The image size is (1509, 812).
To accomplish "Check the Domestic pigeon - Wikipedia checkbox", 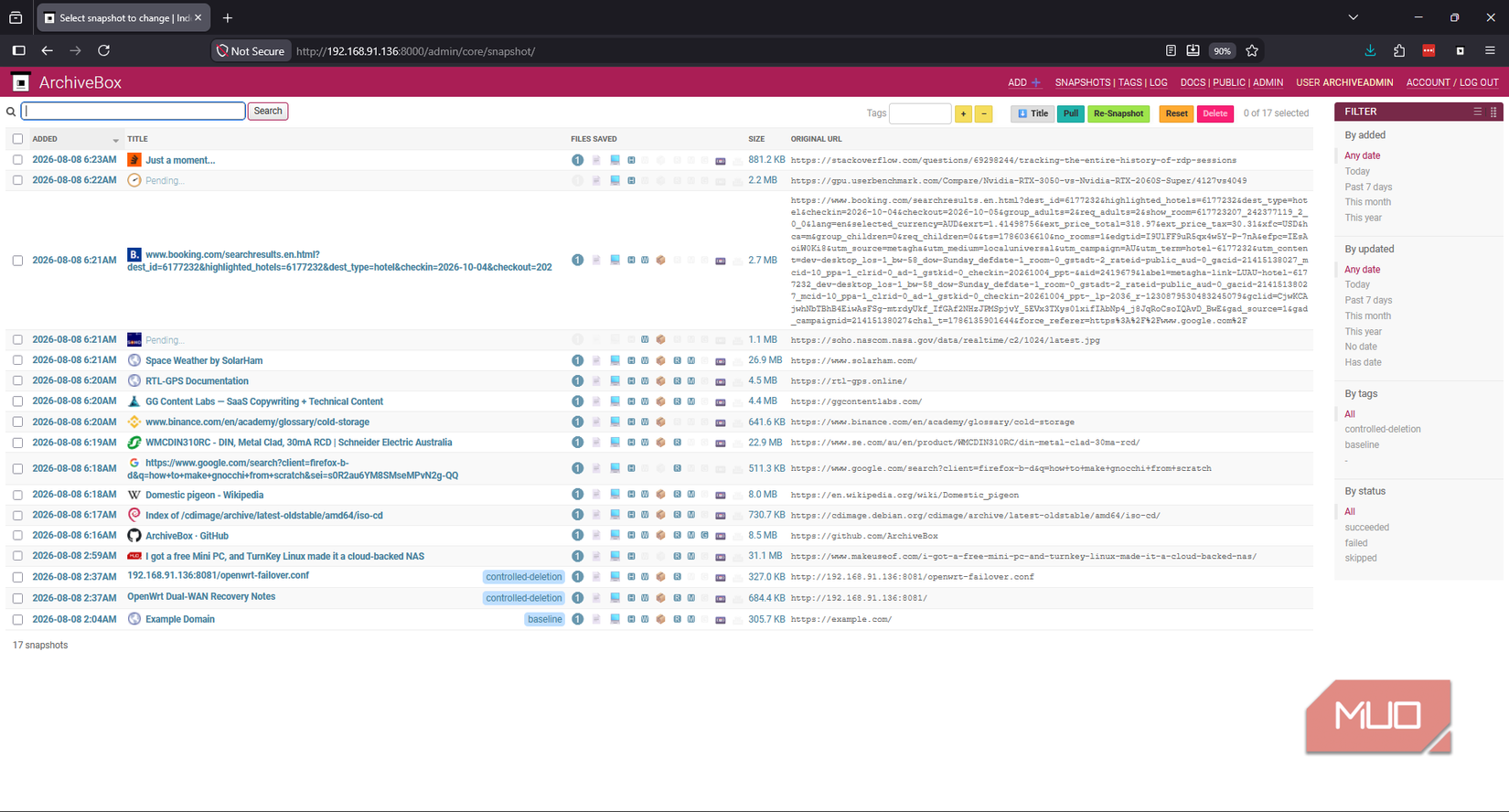I will (17, 495).
